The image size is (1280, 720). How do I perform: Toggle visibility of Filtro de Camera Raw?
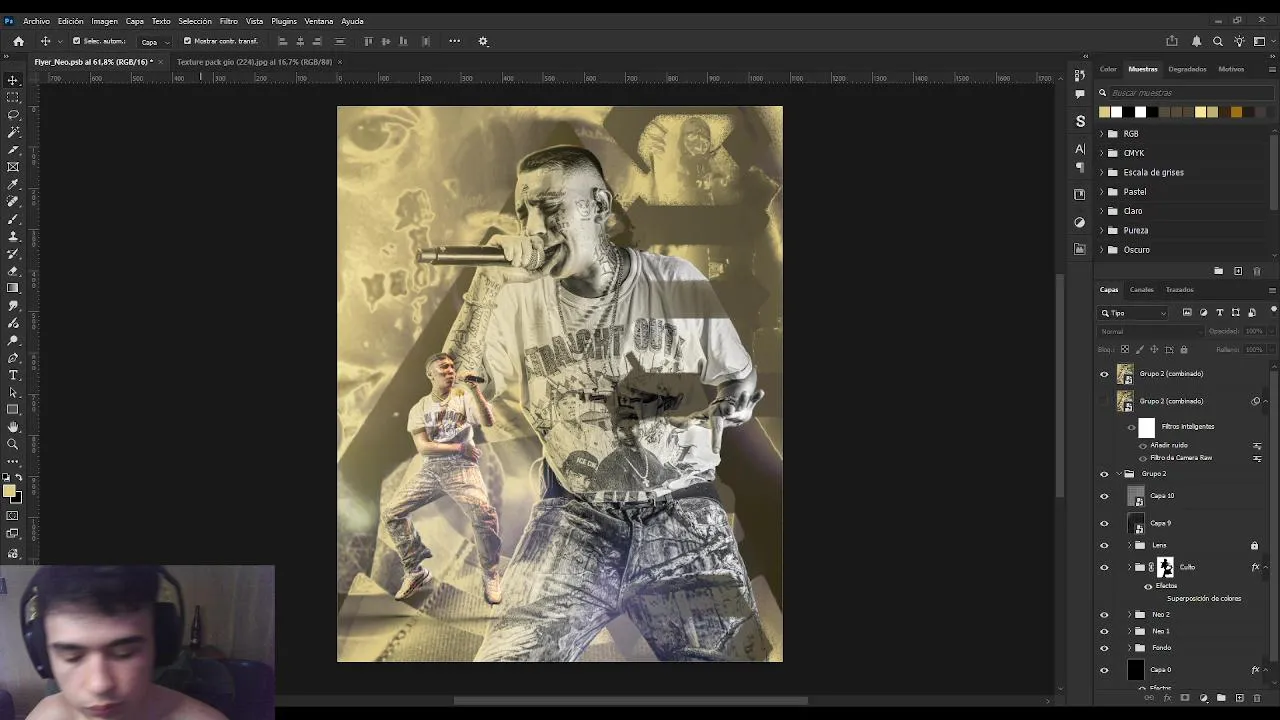[x=1143, y=458]
